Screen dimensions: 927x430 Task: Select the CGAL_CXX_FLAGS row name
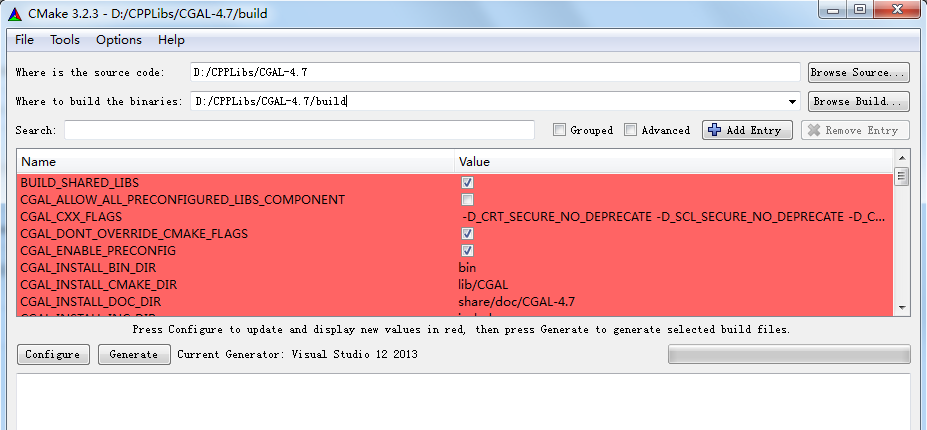[x=71, y=216]
